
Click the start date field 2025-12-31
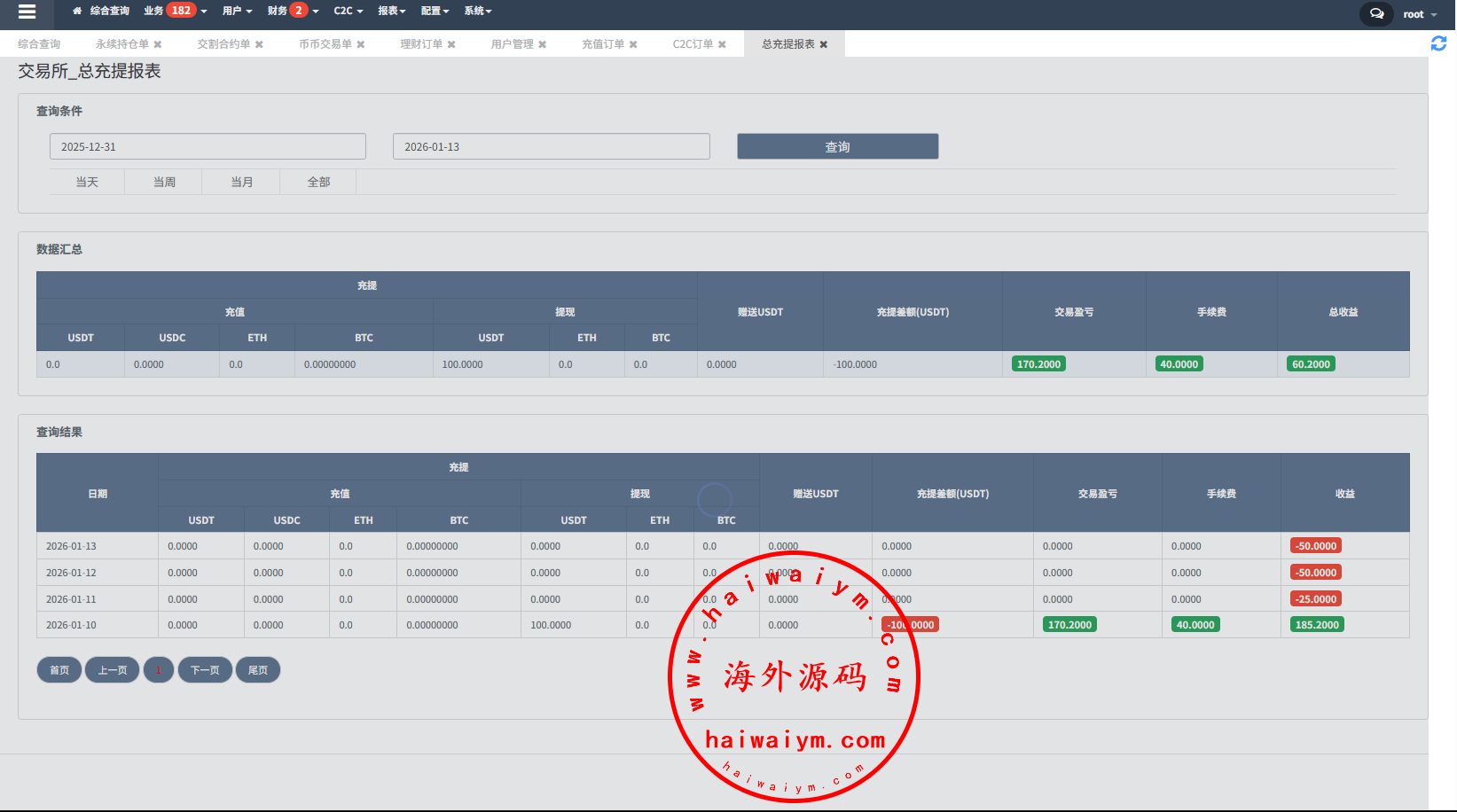pyautogui.click(x=208, y=147)
